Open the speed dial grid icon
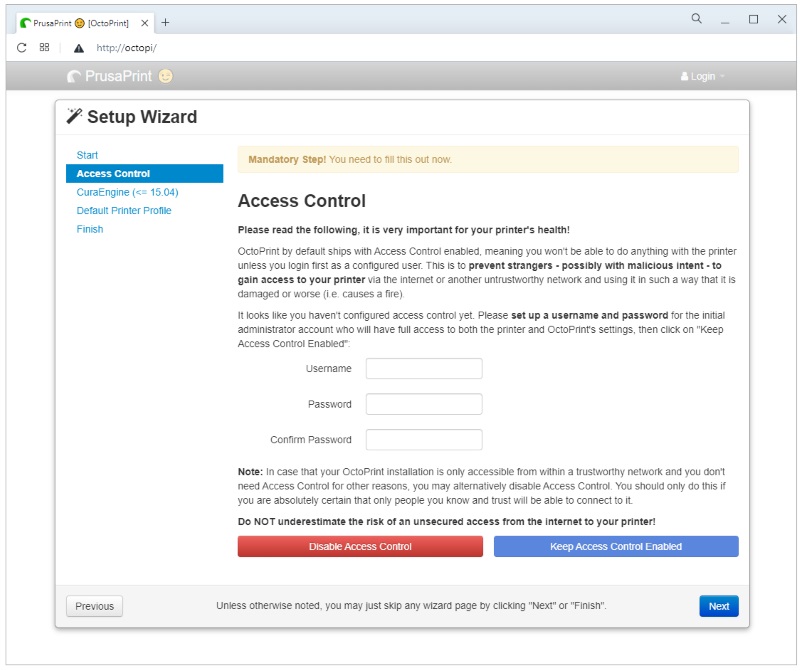This screenshot has width=800, height=671. 45,47
